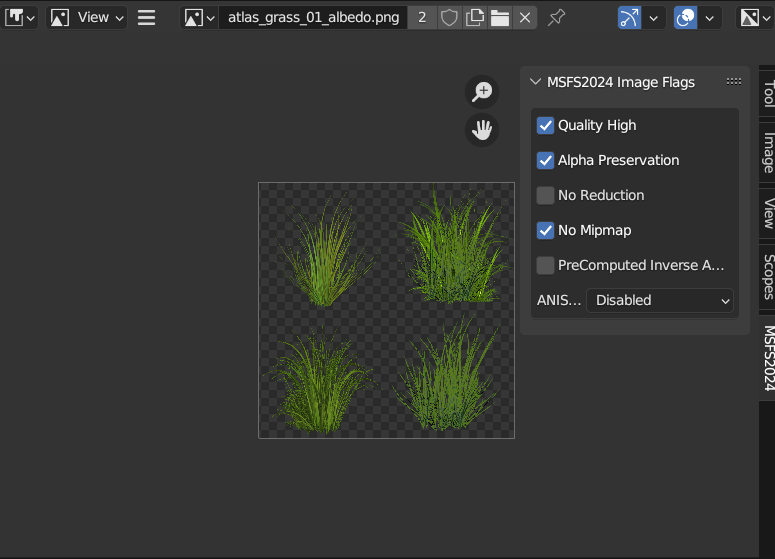Screen dimensions: 775x559
Task: Open the View mode dropdown
Action: (86, 18)
